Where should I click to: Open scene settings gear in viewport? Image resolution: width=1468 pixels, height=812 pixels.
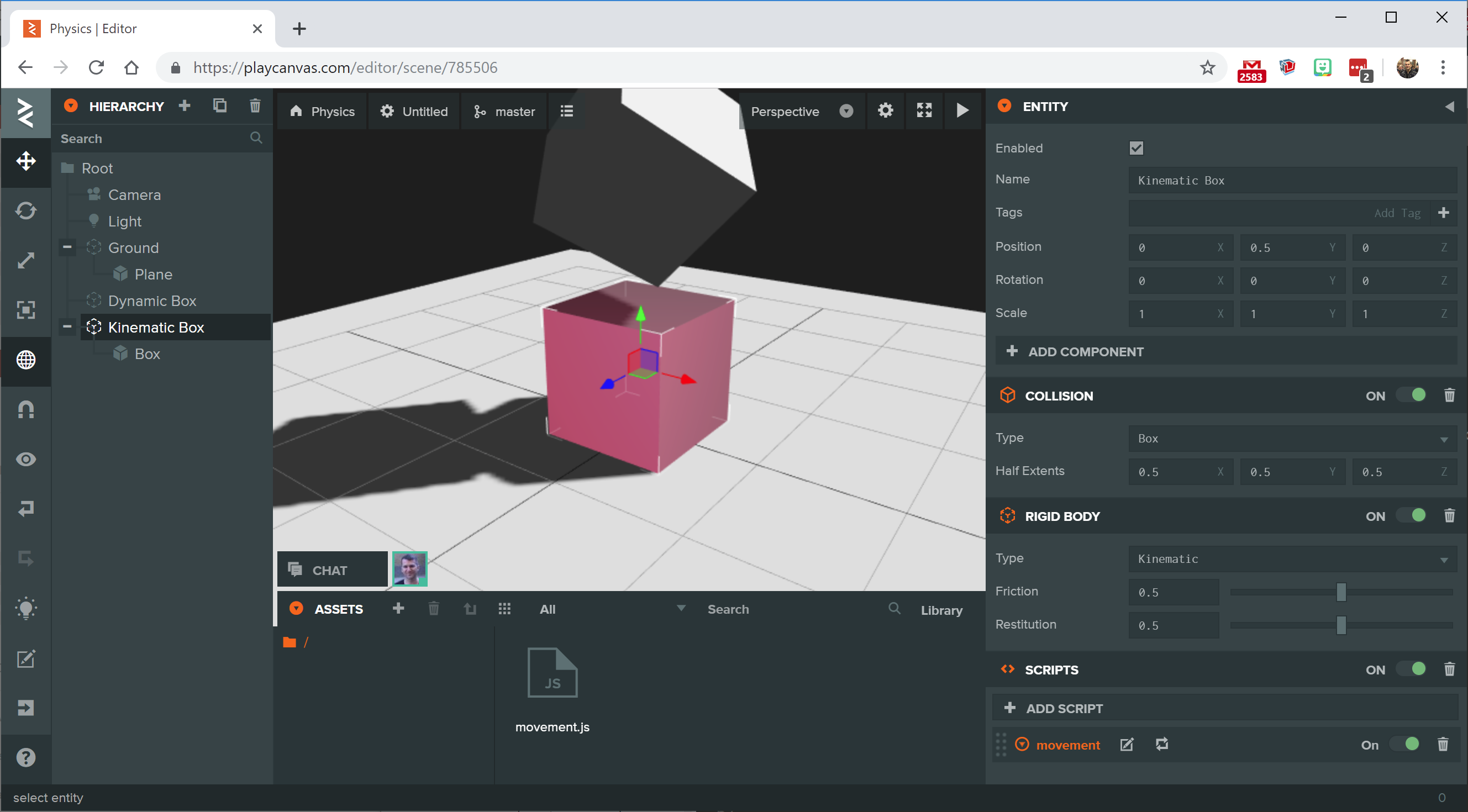(885, 110)
